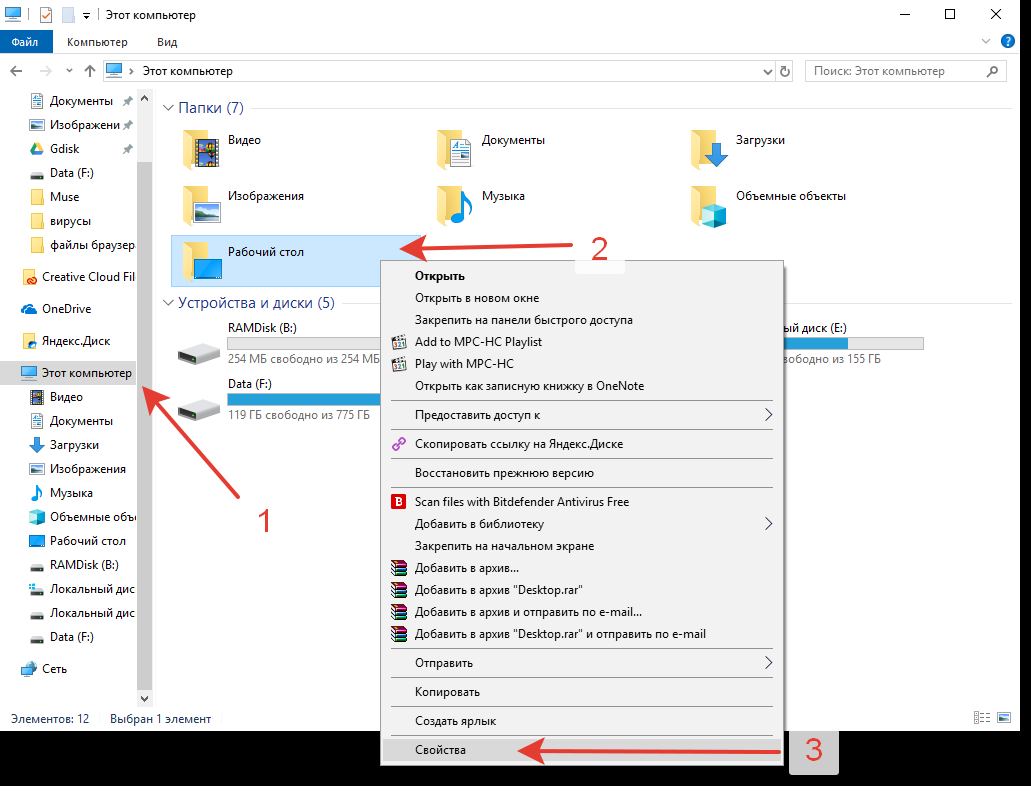The image size is (1031, 797).
Task: Click the Up arrow navigation button
Action: 90,72
